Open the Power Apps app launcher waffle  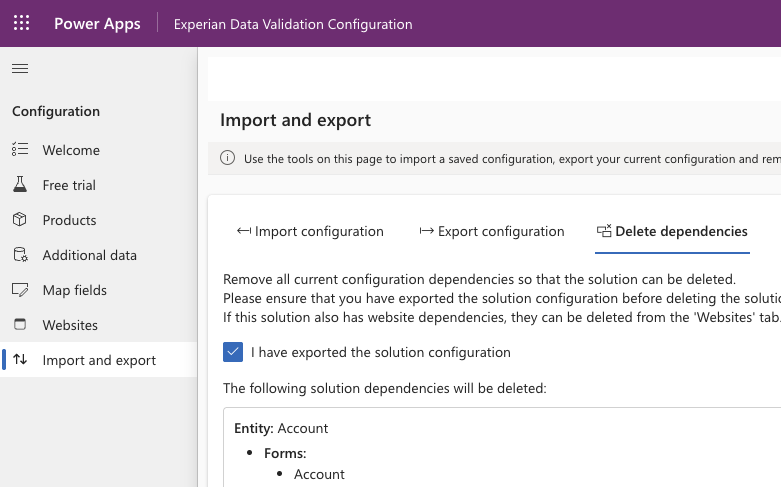22,23
